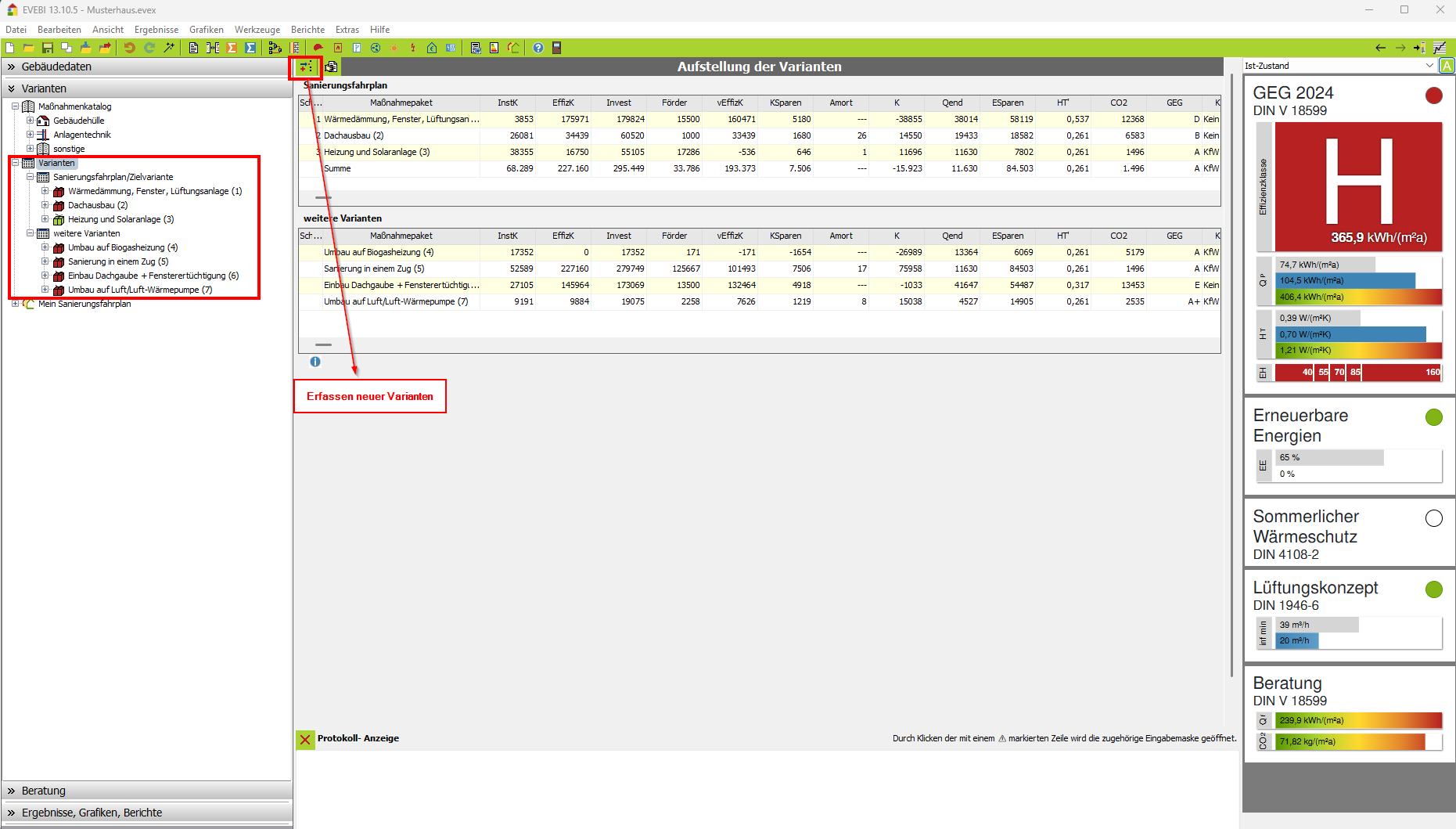Screen dimensions: 1456x829
Task: Click the black back arrow icon
Action: coord(1380,48)
